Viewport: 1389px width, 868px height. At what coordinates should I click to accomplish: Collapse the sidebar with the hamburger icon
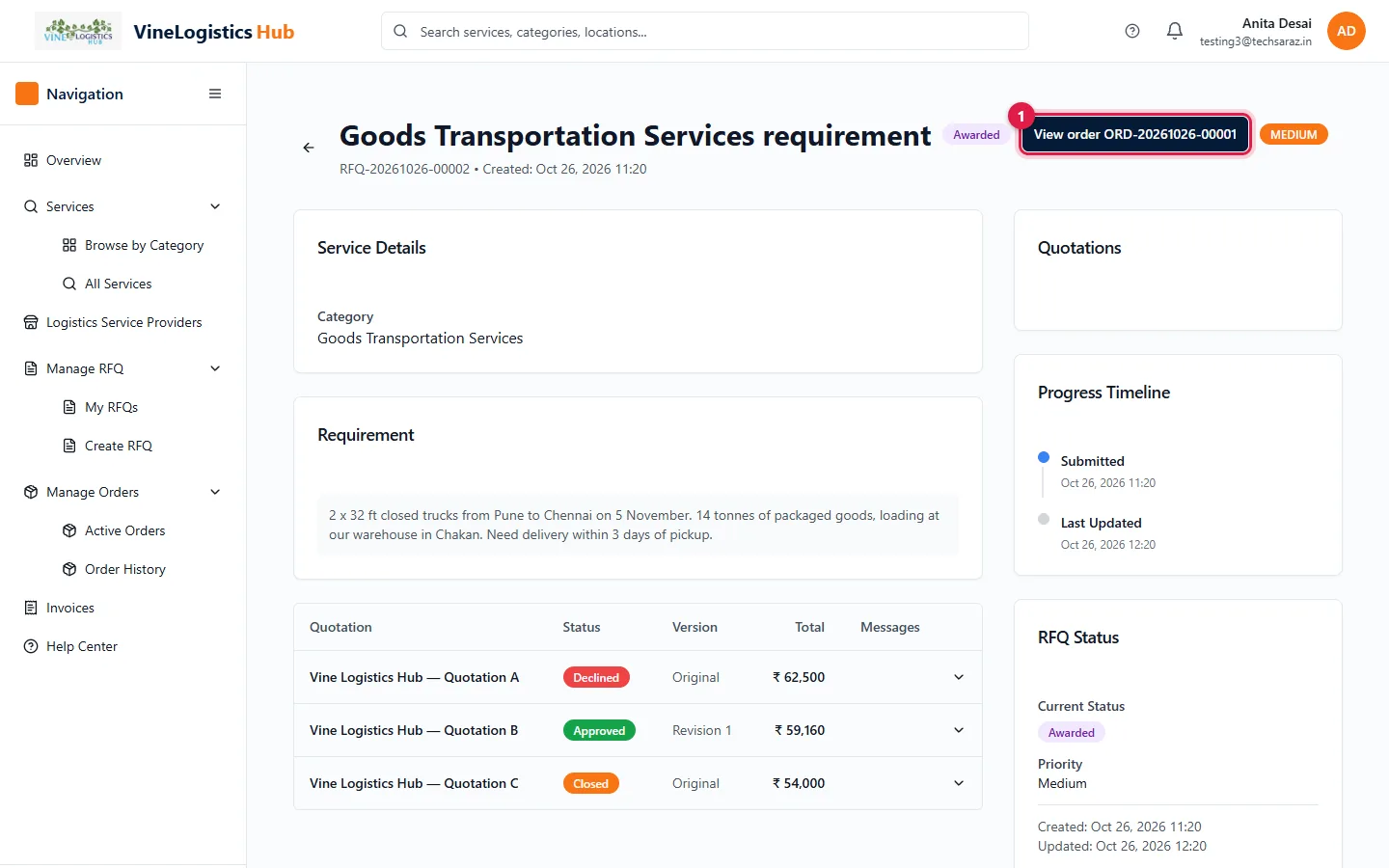[x=215, y=94]
